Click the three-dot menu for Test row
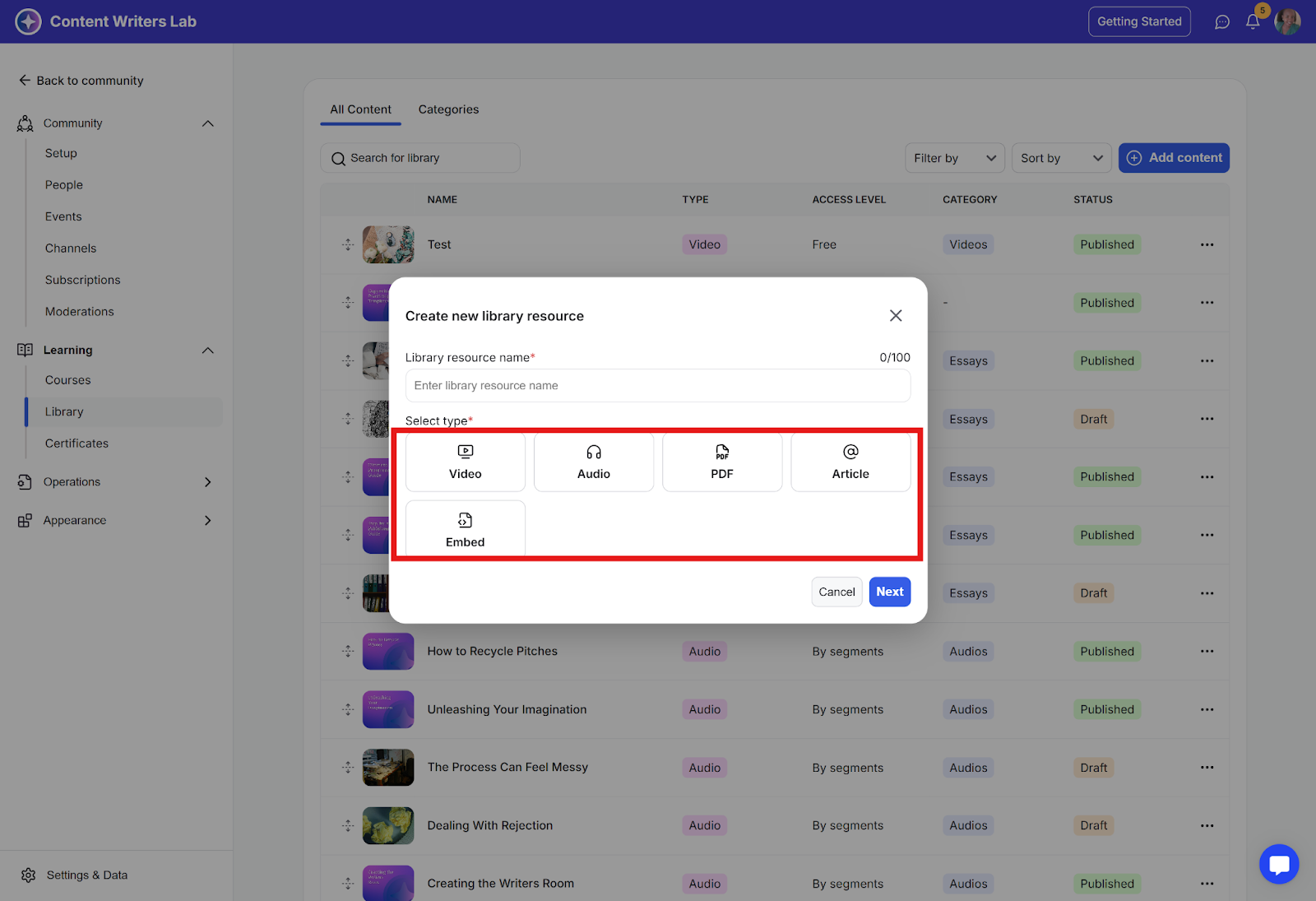The image size is (1316, 901). [1207, 244]
